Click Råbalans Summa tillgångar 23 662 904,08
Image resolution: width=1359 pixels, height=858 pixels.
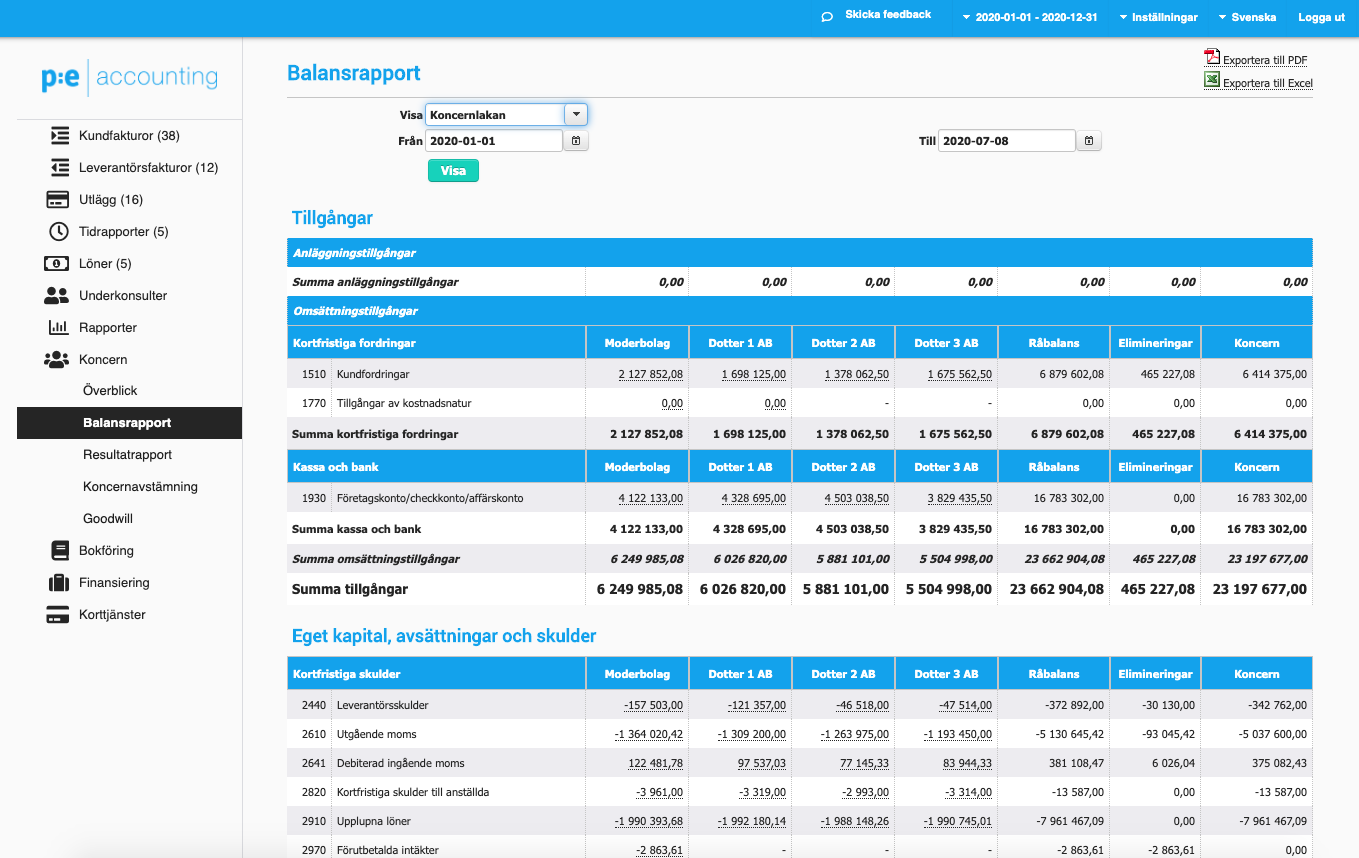click(1057, 590)
